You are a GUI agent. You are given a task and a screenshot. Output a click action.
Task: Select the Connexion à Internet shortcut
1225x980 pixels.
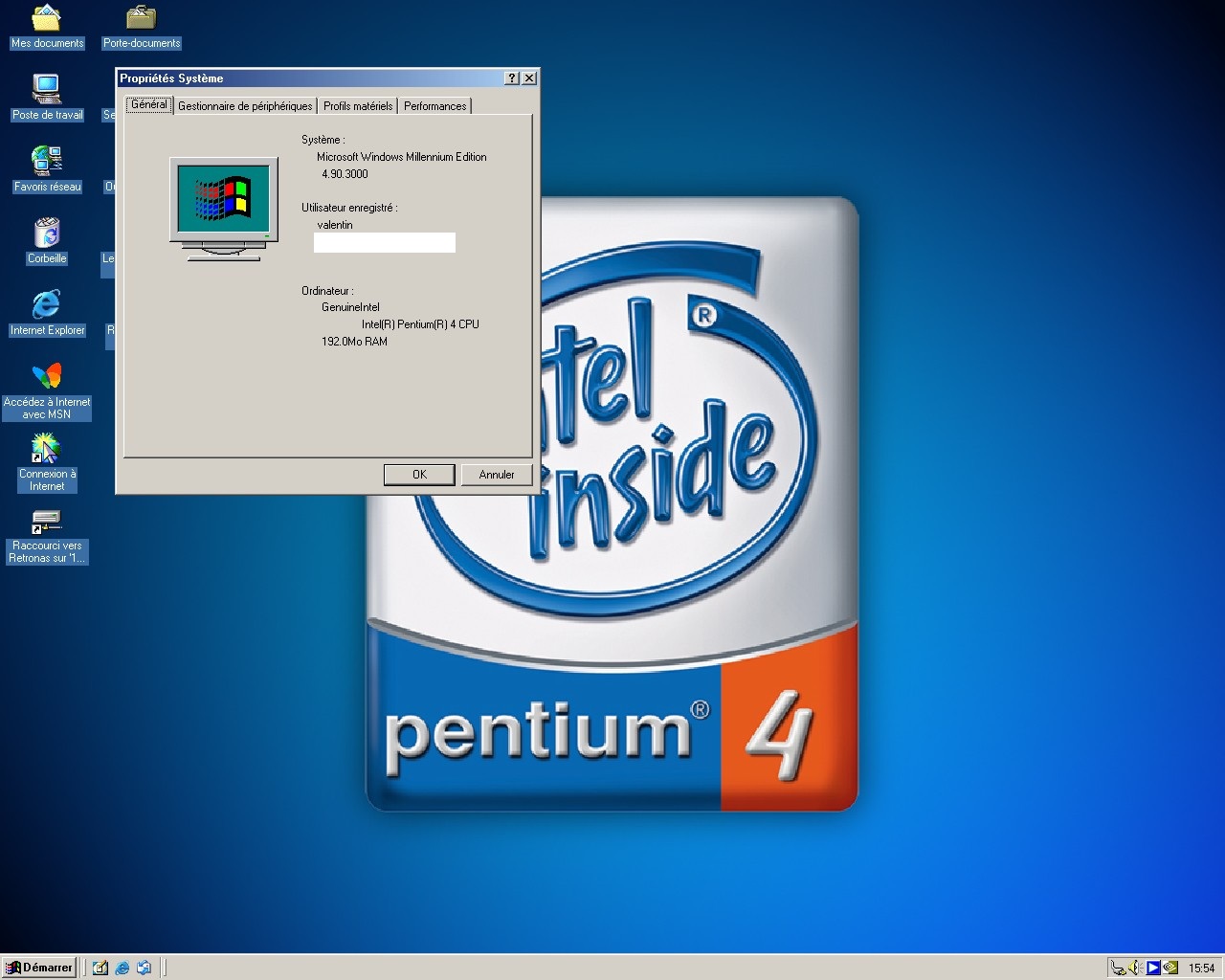(46, 449)
